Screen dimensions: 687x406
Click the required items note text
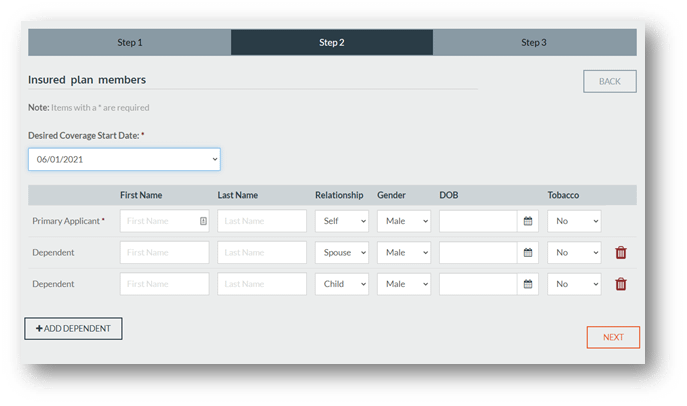pyautogui.click(x=89, y=108)
